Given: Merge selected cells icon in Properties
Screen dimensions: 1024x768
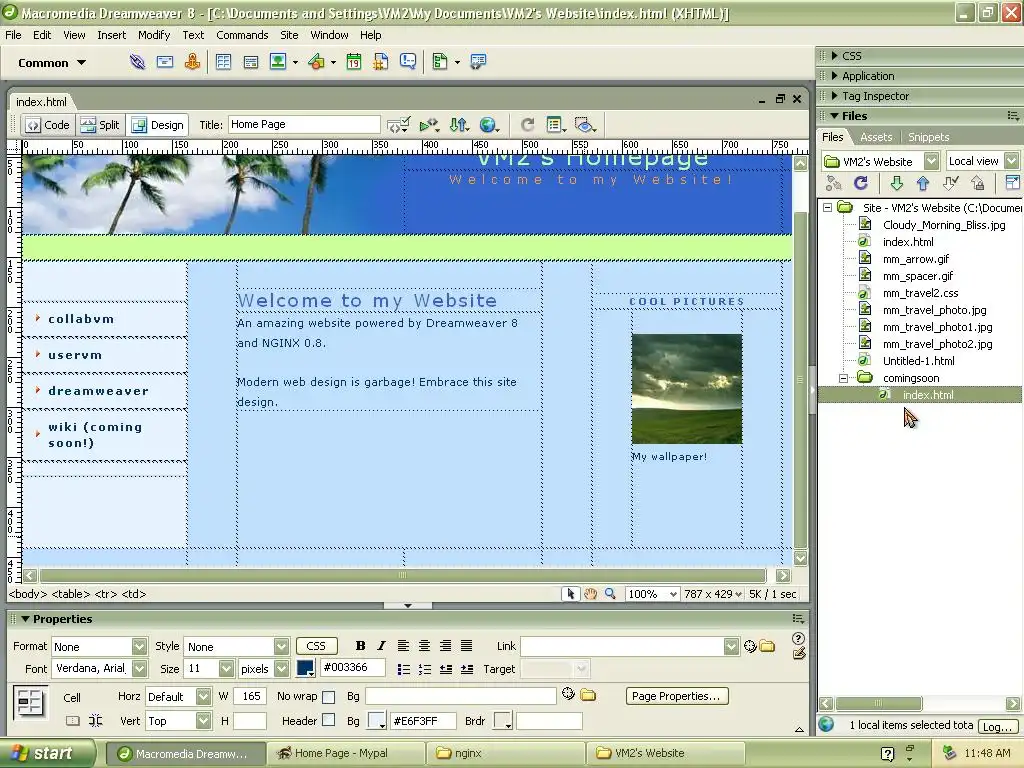Looking at the screenshot, I should [72, 721].
